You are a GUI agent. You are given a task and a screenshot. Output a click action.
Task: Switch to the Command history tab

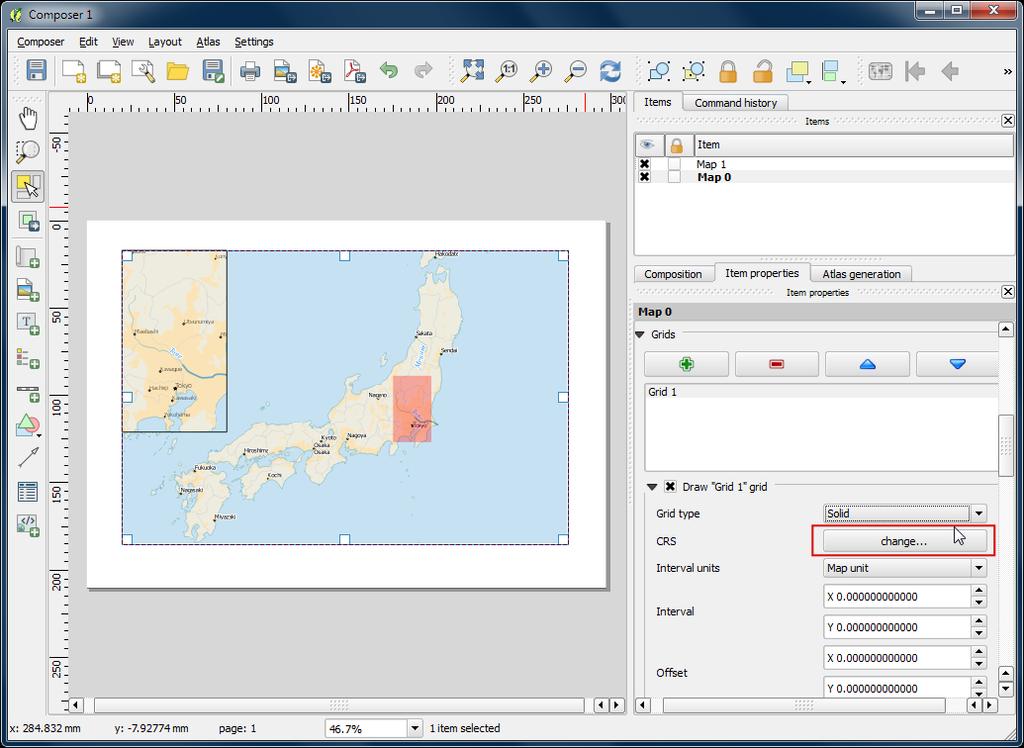point(735,103)
